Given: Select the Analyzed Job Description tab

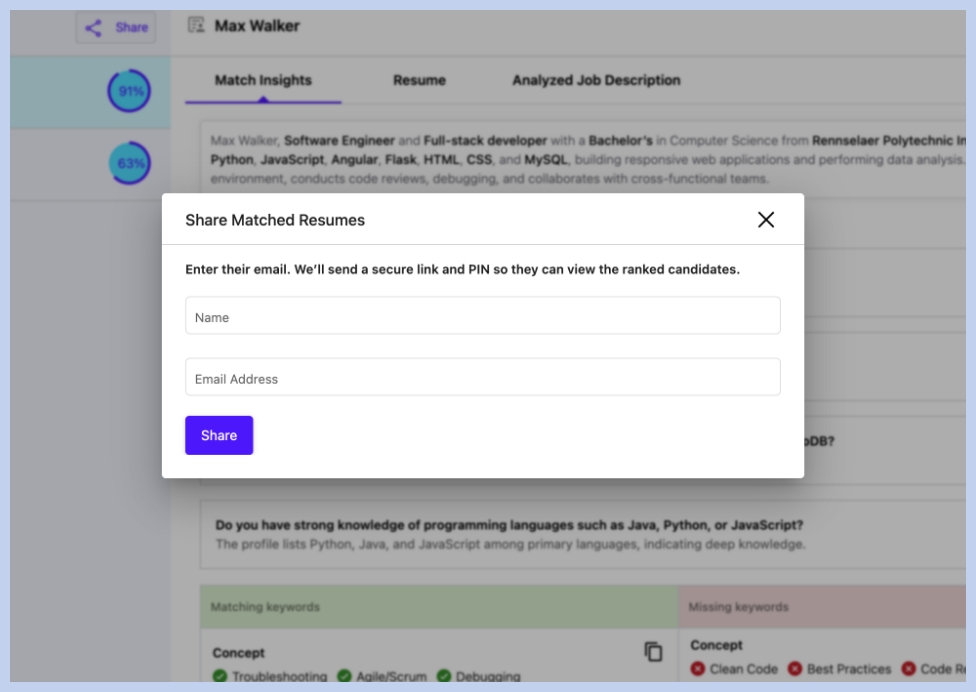Looking at the screenshot, I should (x=596, y=80).
